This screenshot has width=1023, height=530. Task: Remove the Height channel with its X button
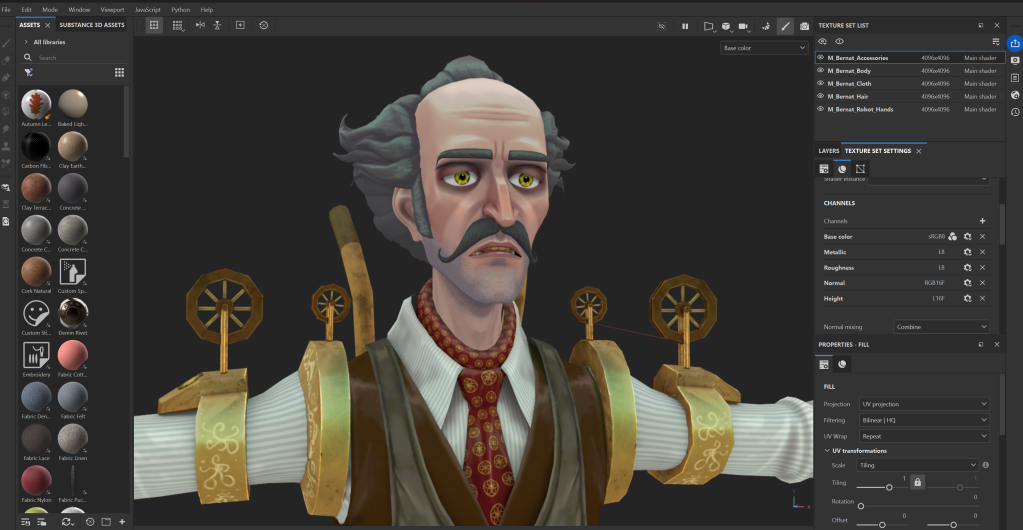(982, 298)
